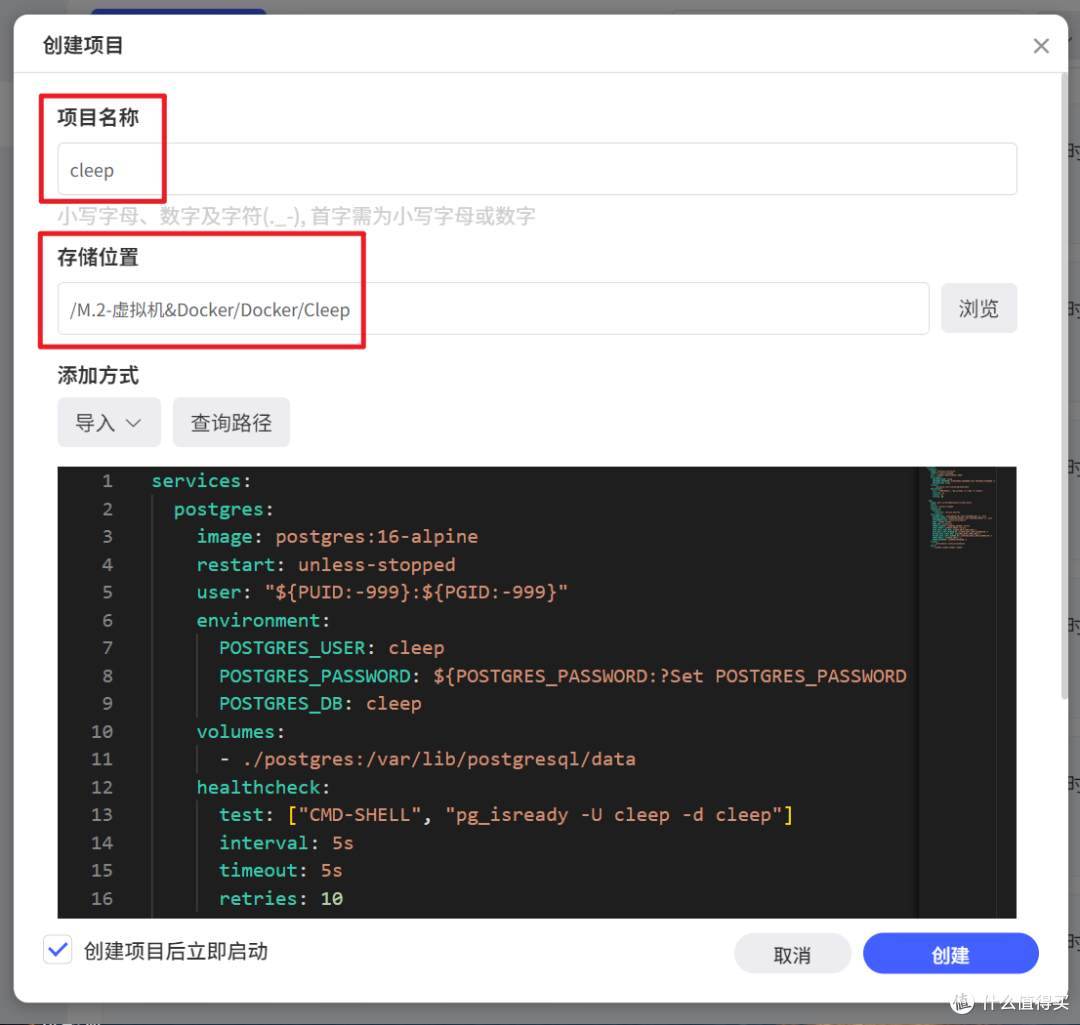
Task: Click the 'volumes:' line
Action: (240, 732)
